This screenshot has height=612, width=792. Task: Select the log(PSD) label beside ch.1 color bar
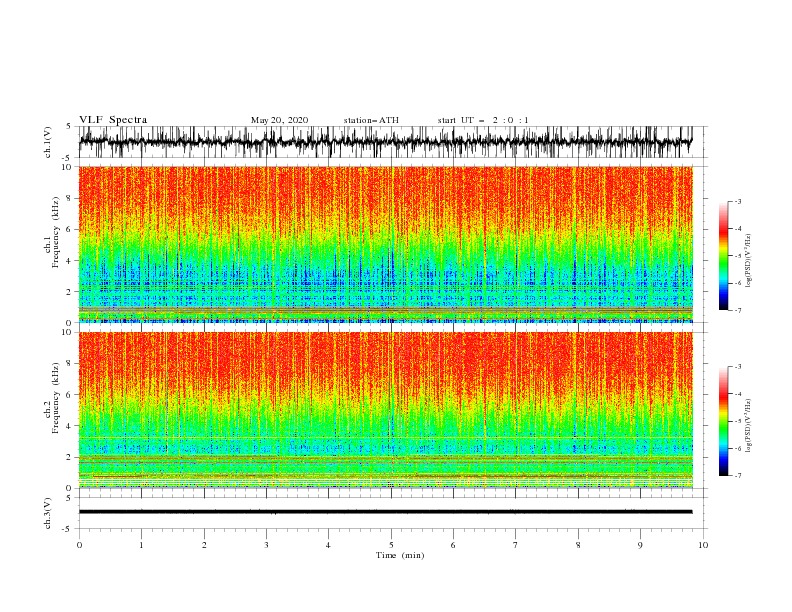(x=749, y=261)
